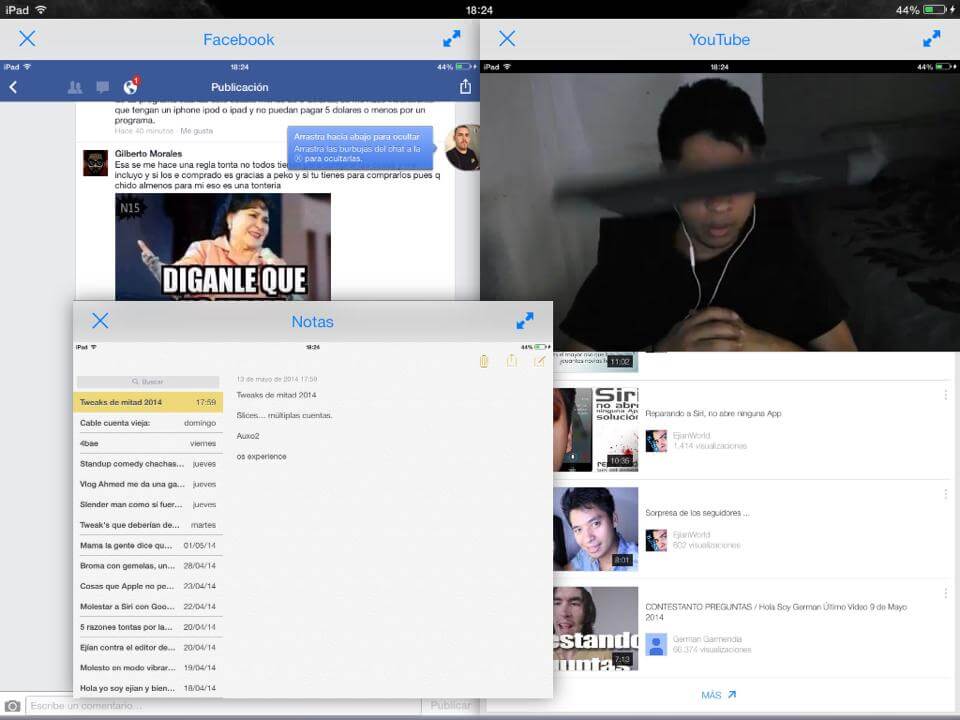
Task: Tap share icon in Facebook header
Action: tap(465, 87)
